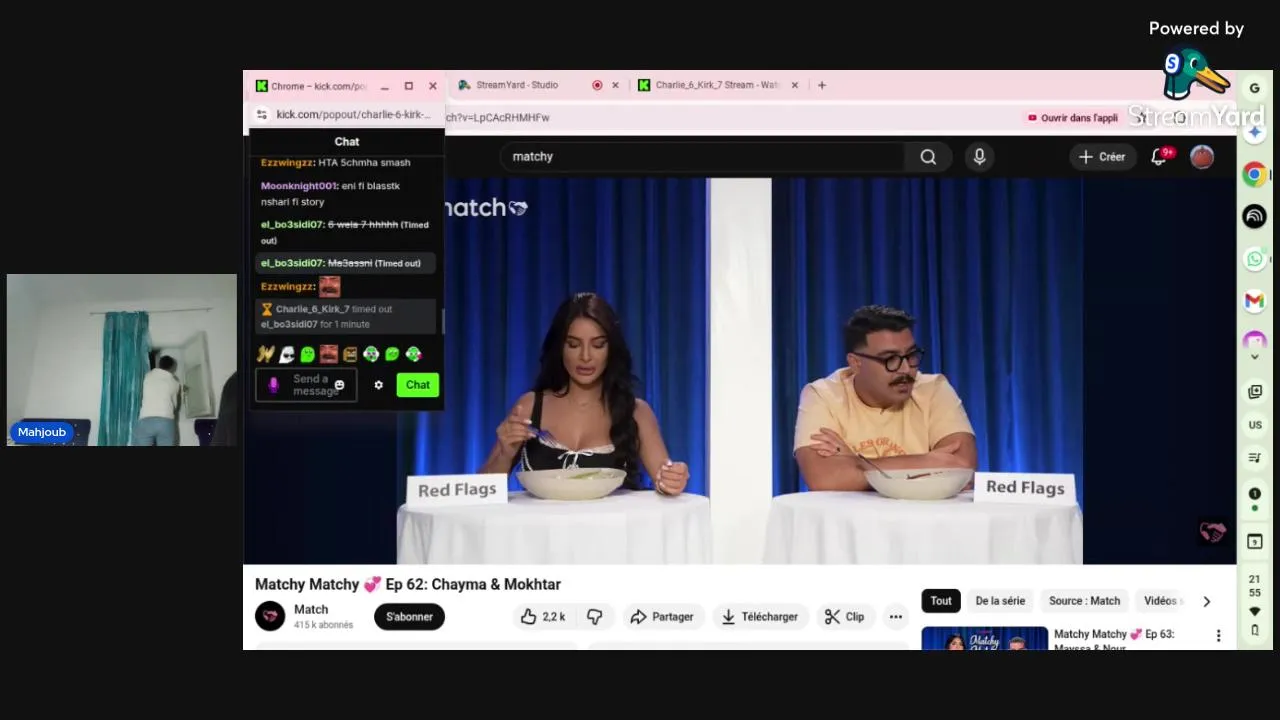The height and width of the screenshot is (720, 1280).
Task: Click the Matchy Matchy video player
Action: click(740, 371)
